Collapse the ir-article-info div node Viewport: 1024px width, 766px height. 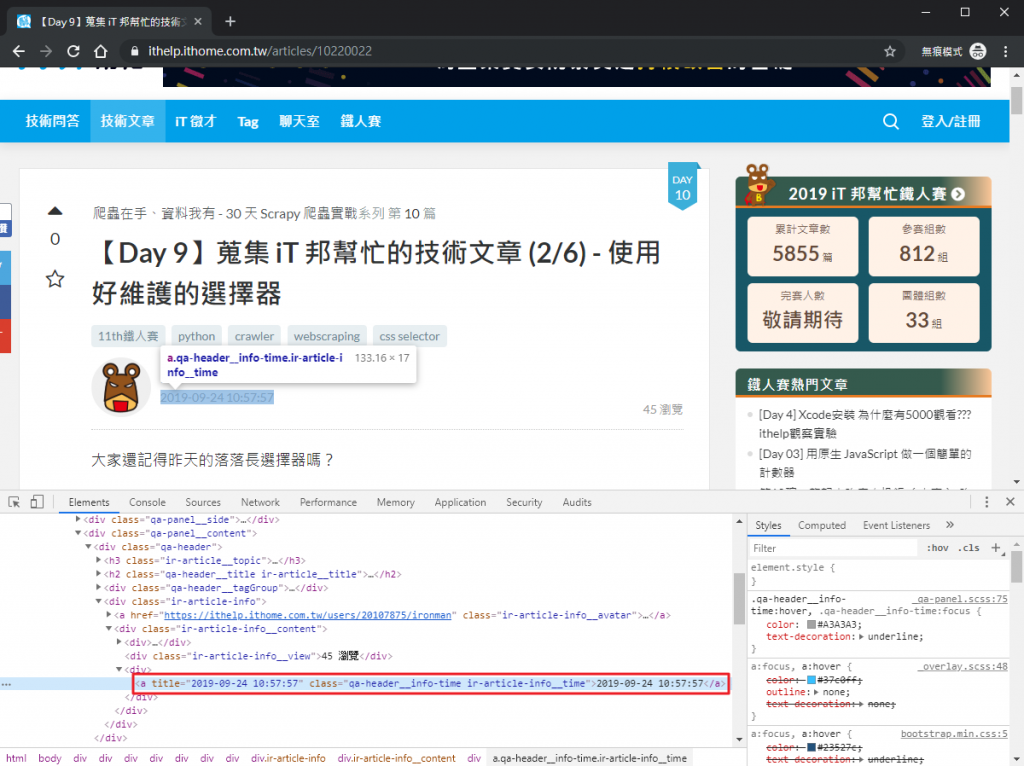click(99, 602)
